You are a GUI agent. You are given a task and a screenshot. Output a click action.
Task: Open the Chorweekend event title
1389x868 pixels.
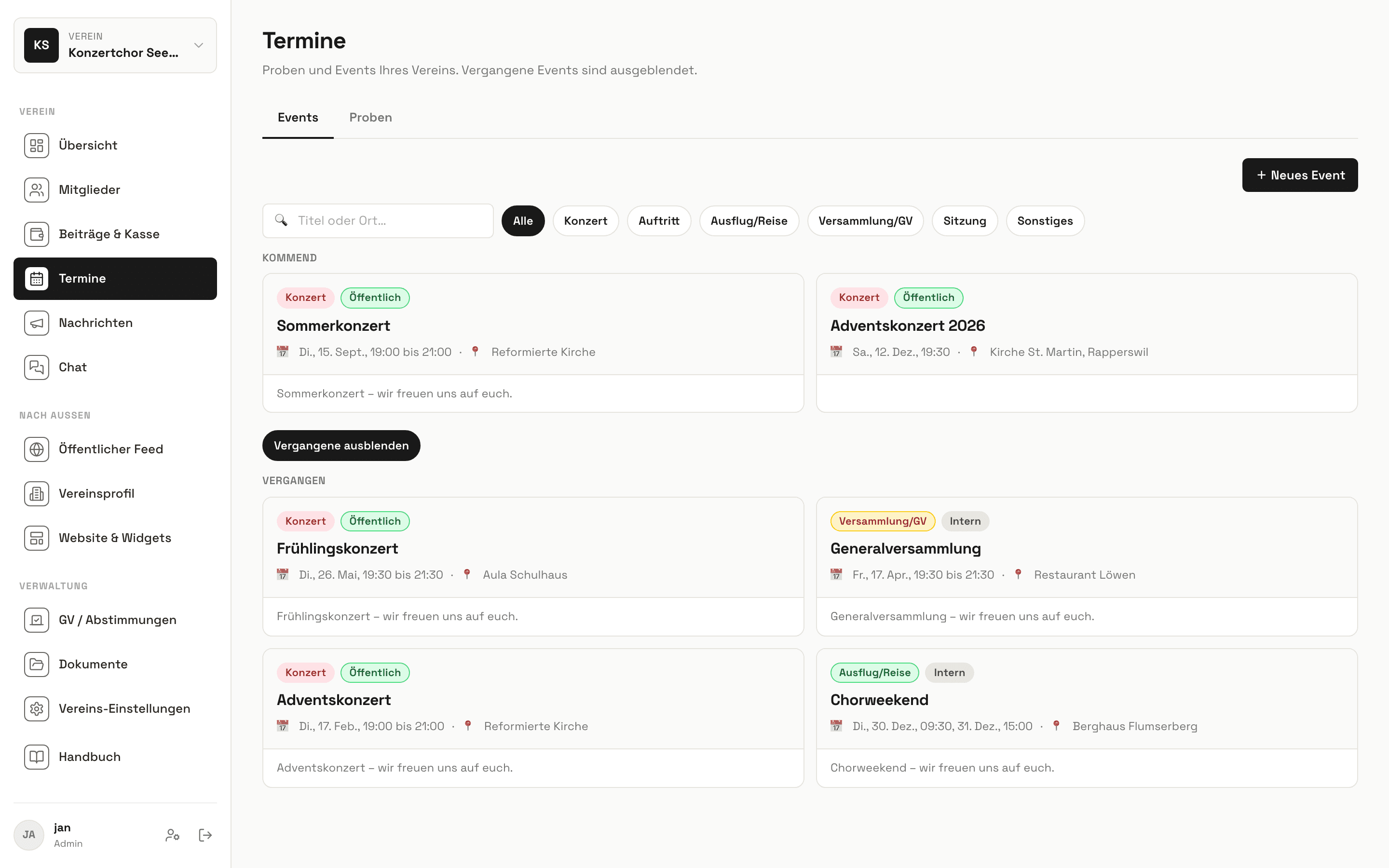click(x=879, y=700)
